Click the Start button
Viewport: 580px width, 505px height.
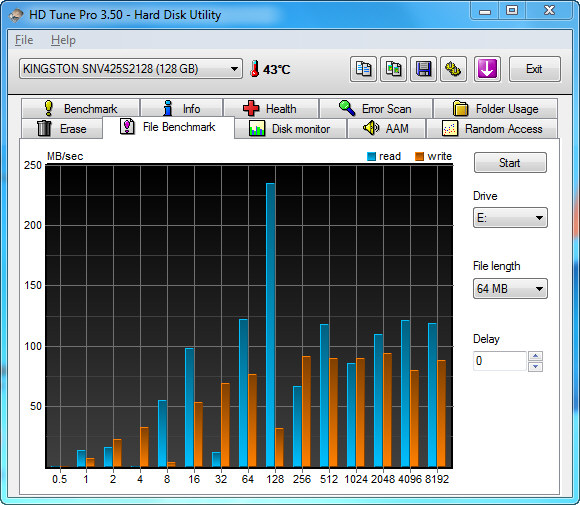pyautogui.click(x=510, y=163)
